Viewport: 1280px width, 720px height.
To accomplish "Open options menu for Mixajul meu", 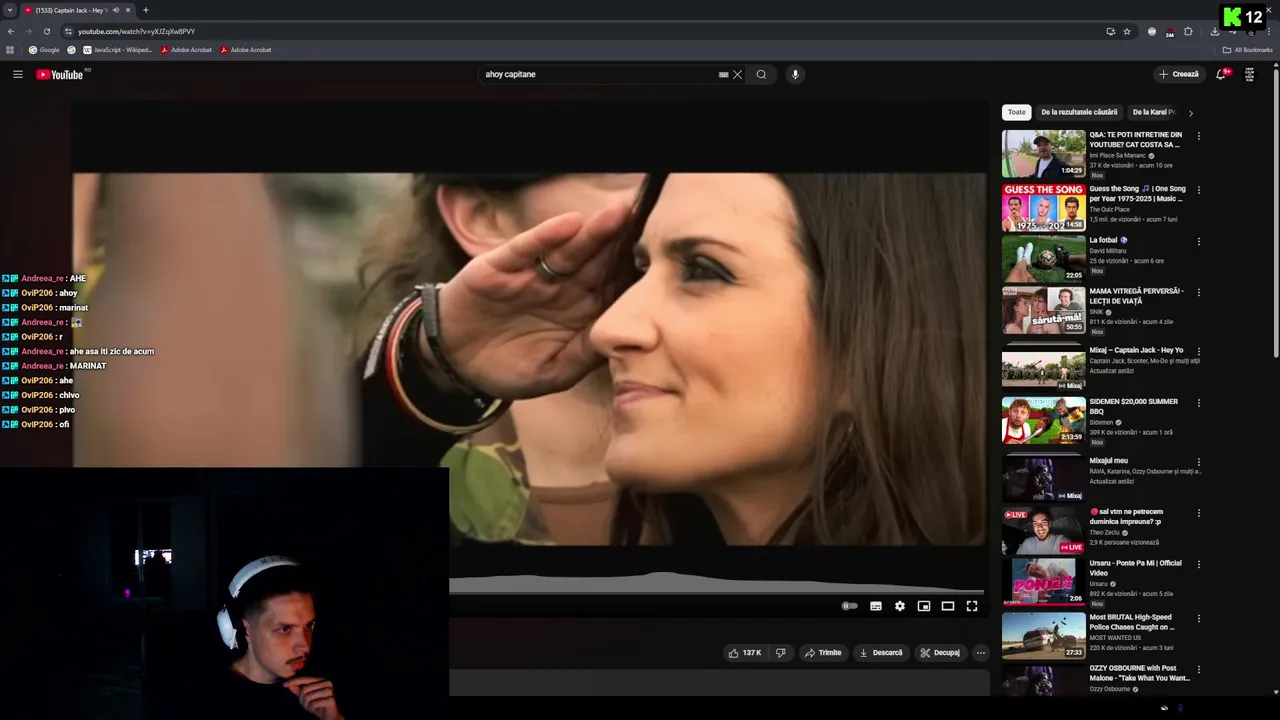I will point(1199,463).
